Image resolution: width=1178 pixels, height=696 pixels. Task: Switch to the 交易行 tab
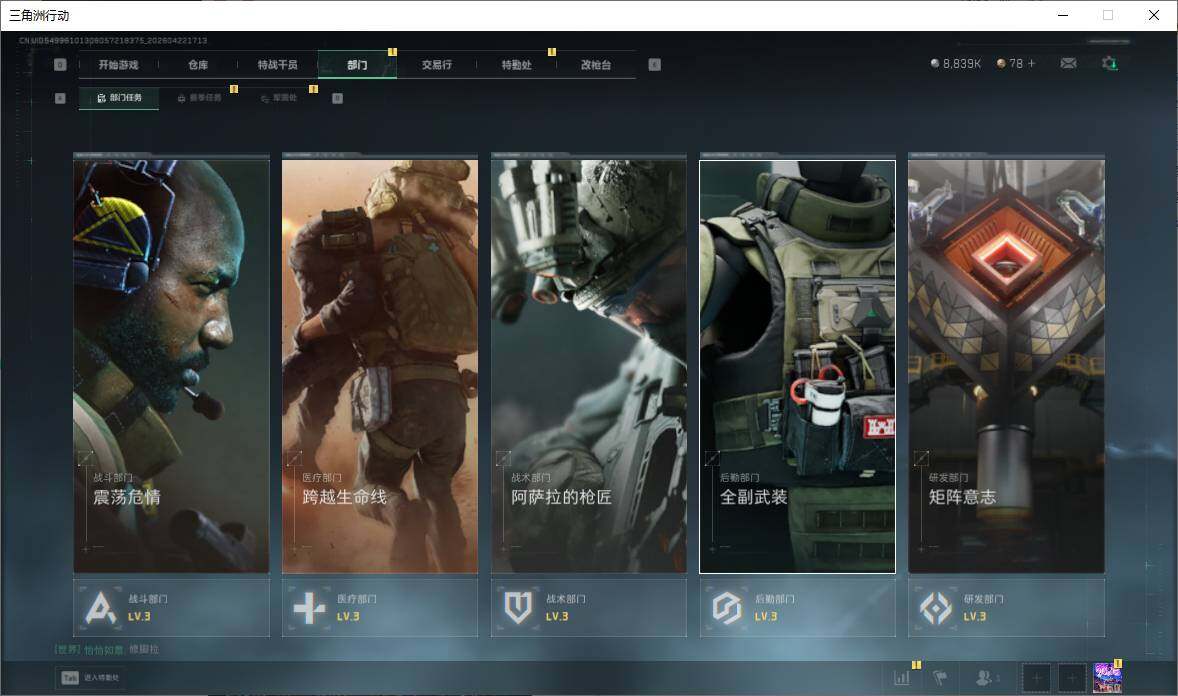tap(436, 65)
